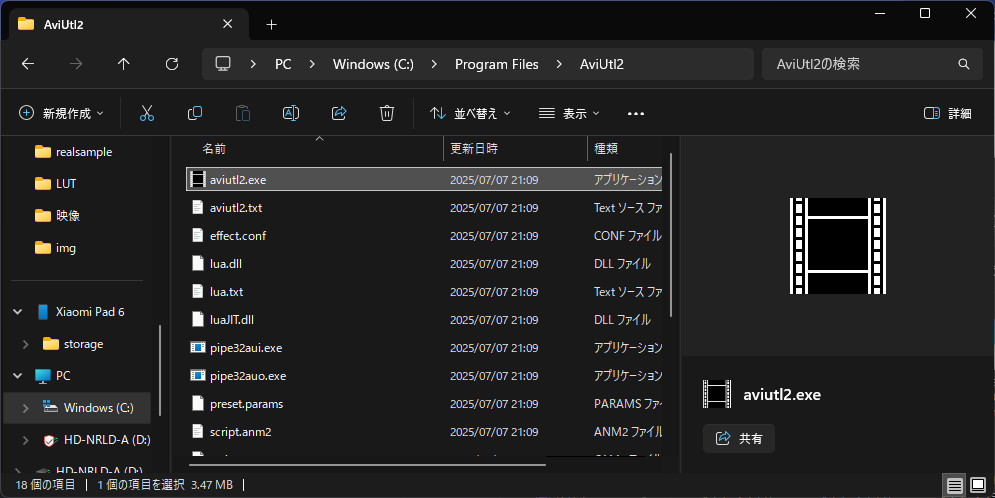Select the lua.dll file
995x498 pixels.
pos(425,263)
